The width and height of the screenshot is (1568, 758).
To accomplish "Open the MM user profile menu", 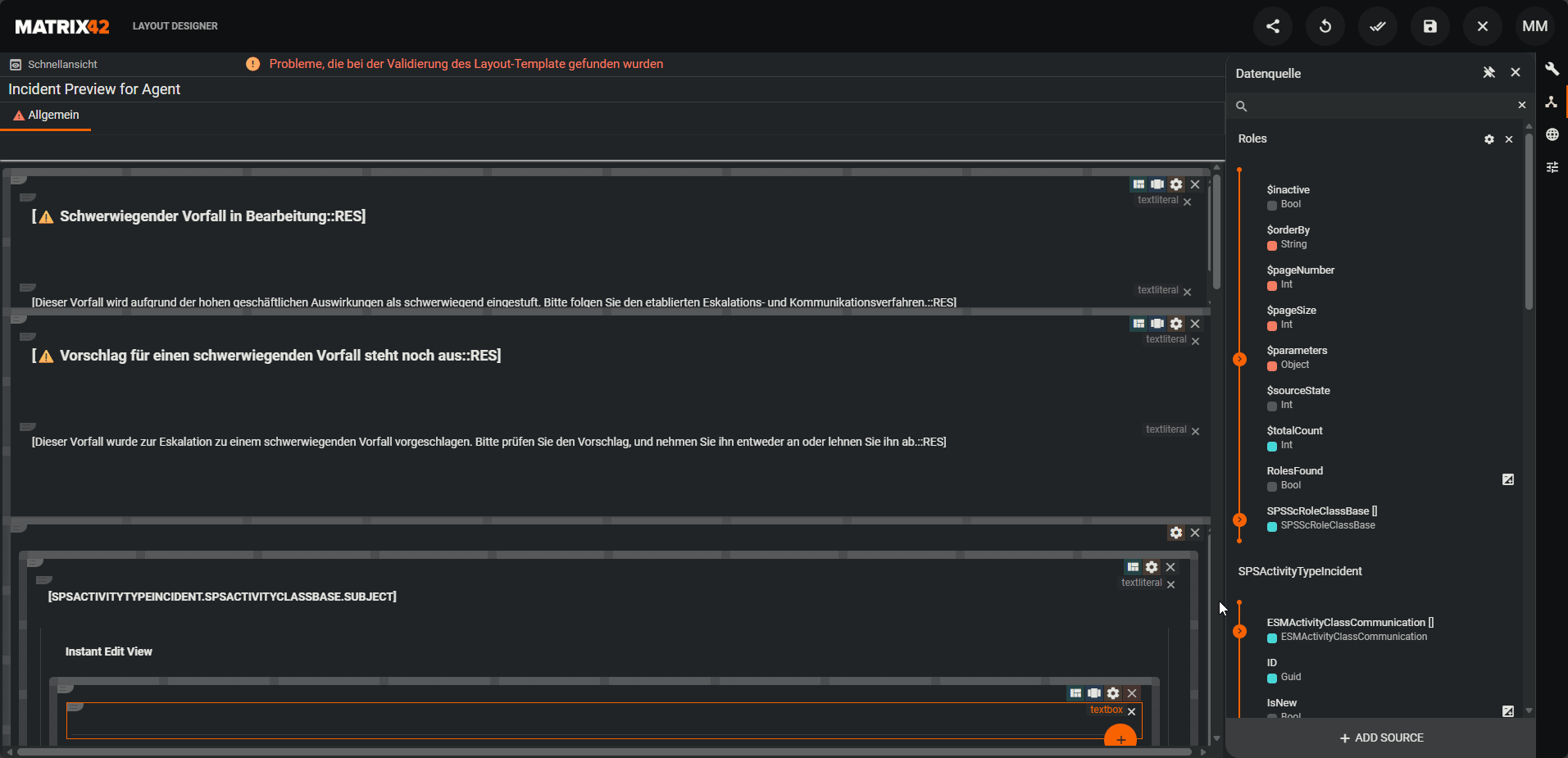I will [x=1534, y=26].
